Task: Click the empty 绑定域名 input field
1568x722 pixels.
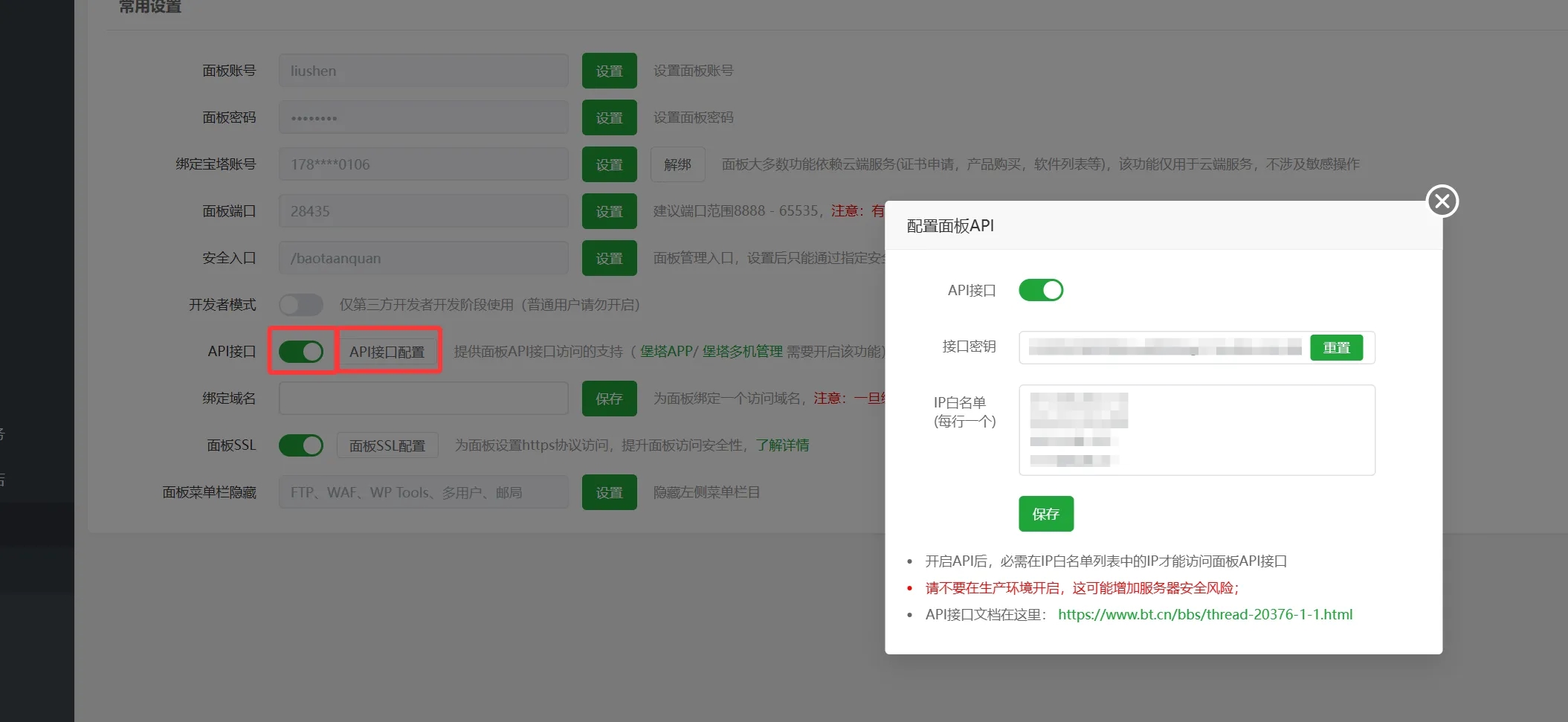Action: [x=424, y=399]
